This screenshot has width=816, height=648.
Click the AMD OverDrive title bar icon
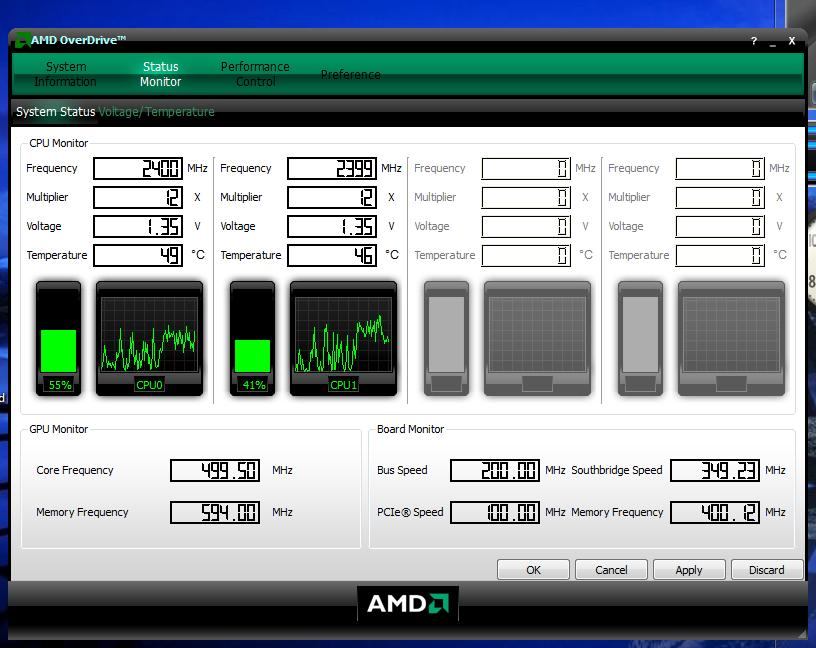[22, 40]
